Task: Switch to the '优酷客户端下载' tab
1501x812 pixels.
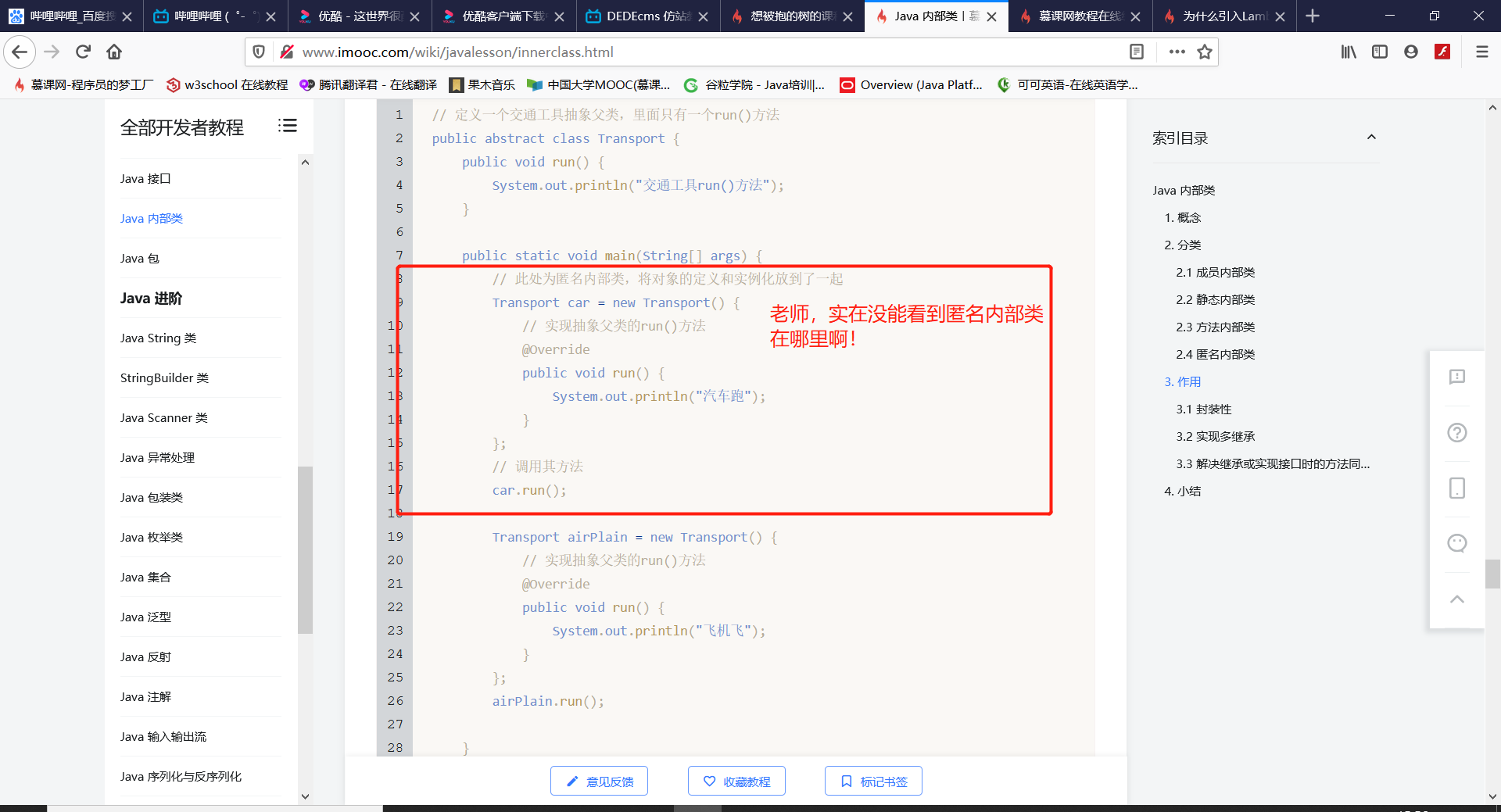Action: click(503, 16)
